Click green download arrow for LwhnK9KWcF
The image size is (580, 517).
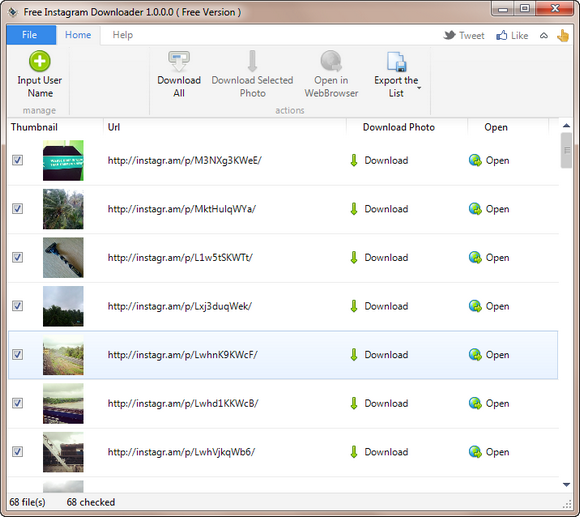(x=354, y=355)
